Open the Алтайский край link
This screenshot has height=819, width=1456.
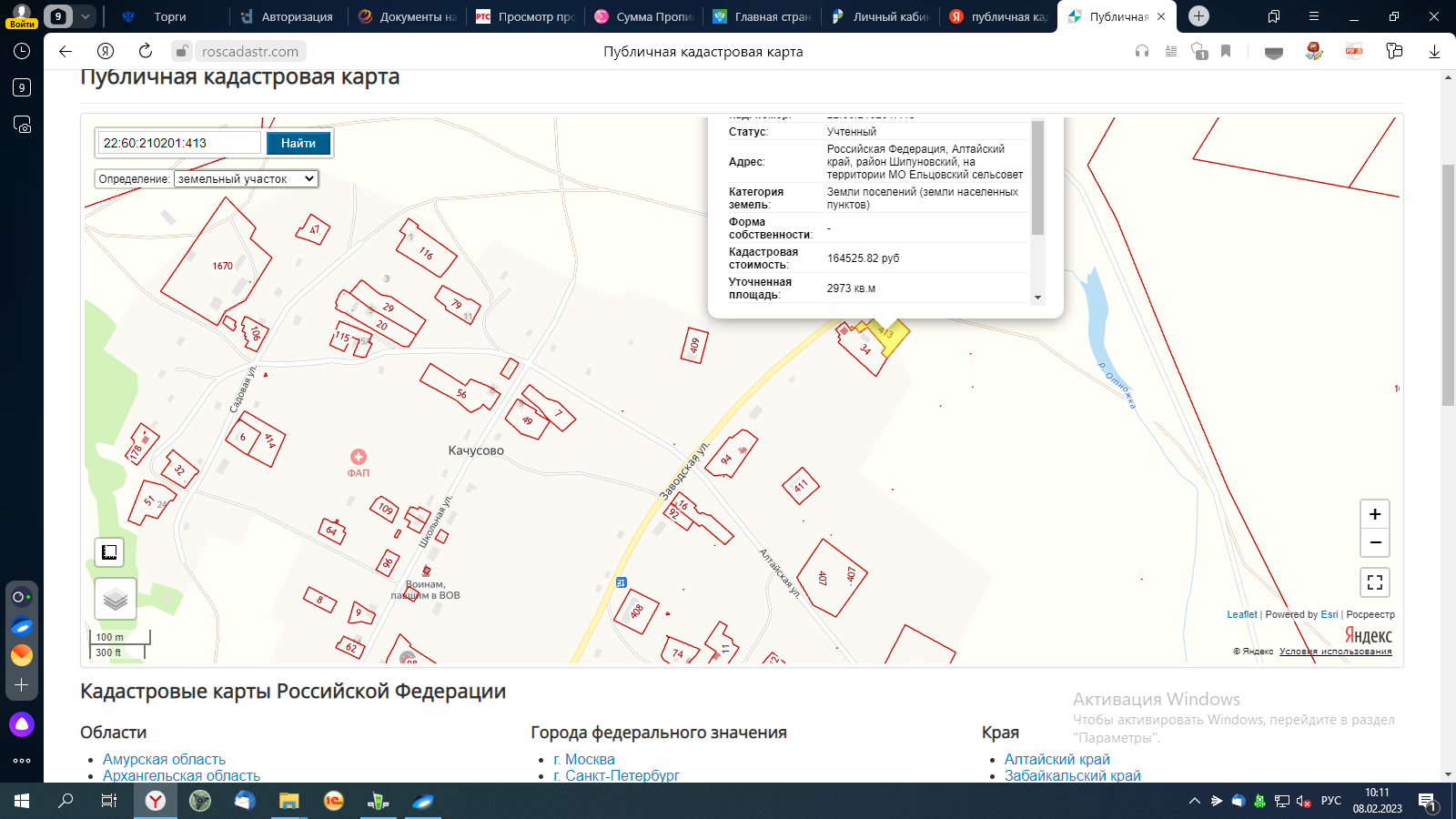pos(1057,759)
